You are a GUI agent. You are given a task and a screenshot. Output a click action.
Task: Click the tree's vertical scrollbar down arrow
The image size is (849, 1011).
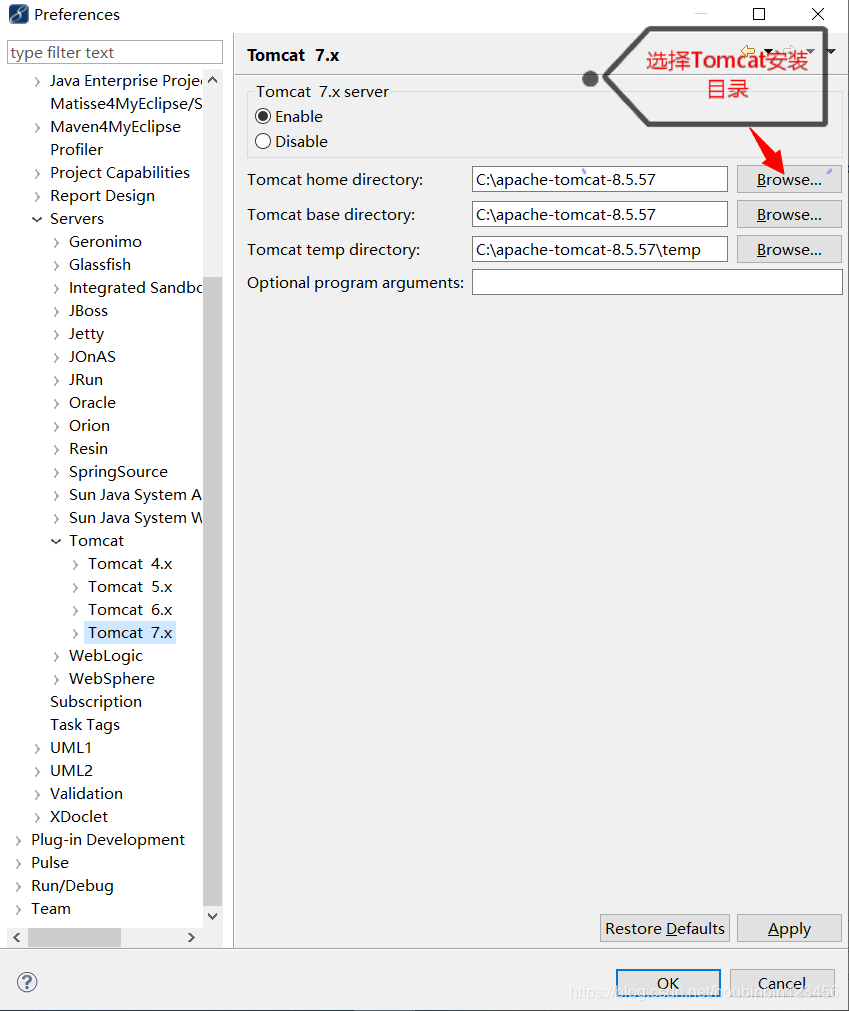[x=213, y=916]
